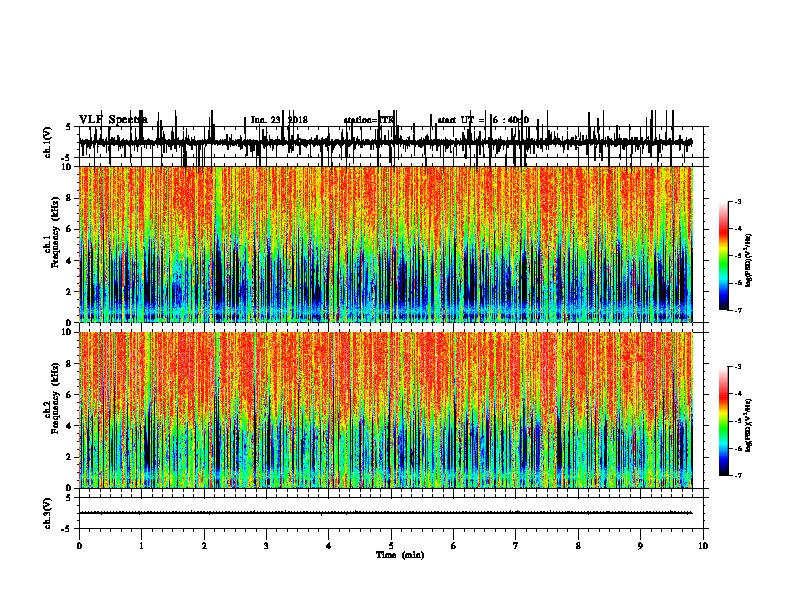Click time axis tick label 9
792x612 pixels.
tap(640, 546)
